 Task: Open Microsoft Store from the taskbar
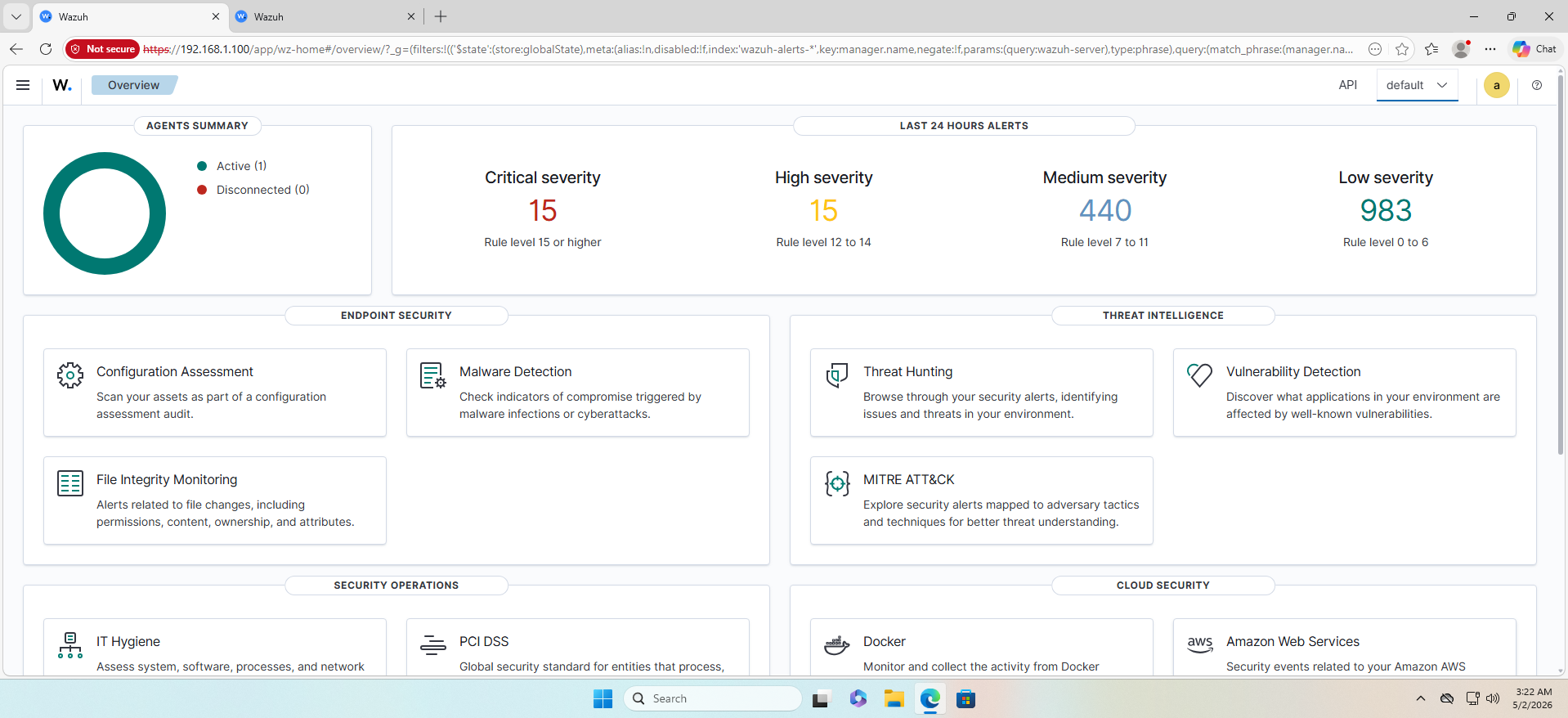[x=965, y=699]
